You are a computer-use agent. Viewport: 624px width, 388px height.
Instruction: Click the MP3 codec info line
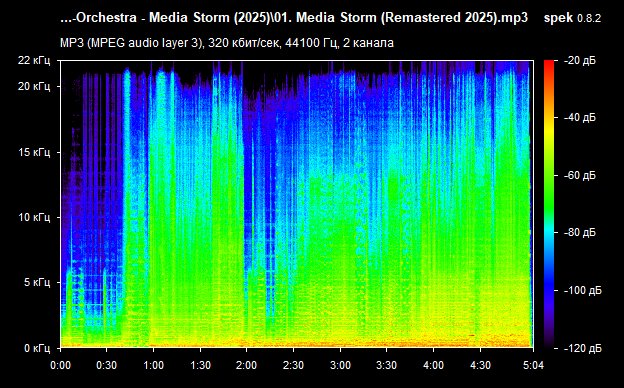point(227,43)
